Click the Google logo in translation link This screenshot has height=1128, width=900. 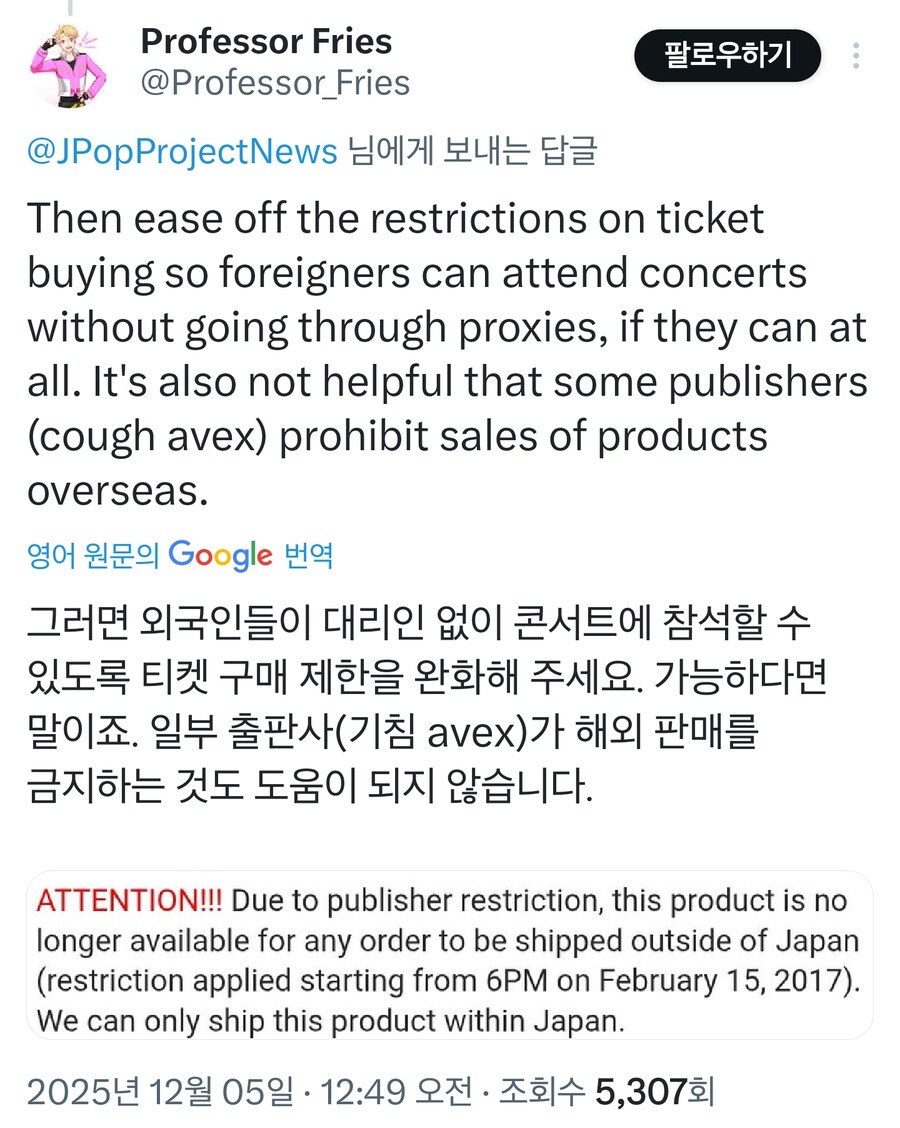click(220, 556)
